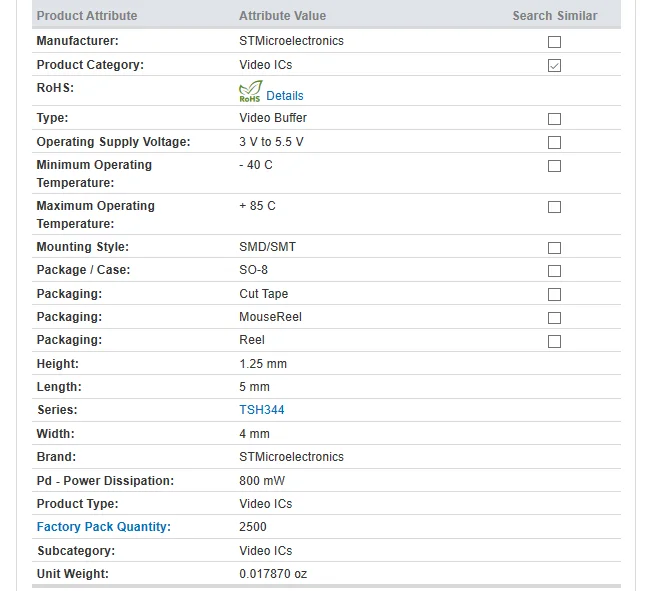The width and height of the screenshot is (671, 591).
Task: Click the STMicroelectronics value in Manufacturer row
Action: (x=291, y=41)
